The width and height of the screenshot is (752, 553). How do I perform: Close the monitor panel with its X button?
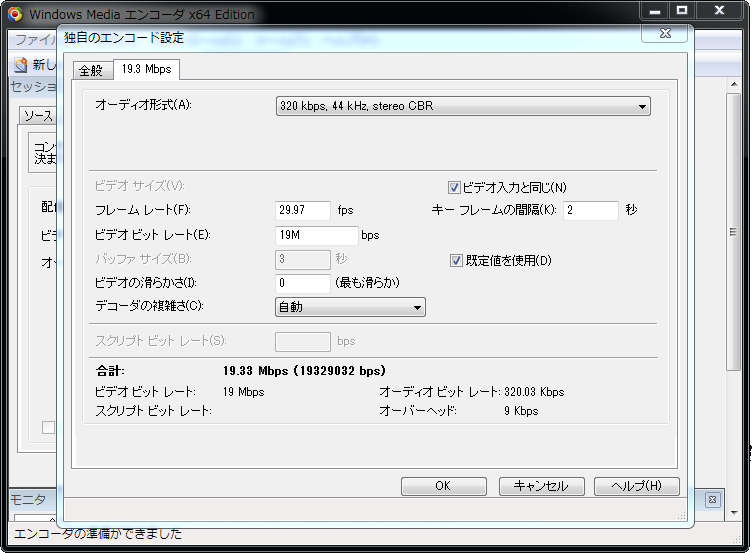point(712,500)
